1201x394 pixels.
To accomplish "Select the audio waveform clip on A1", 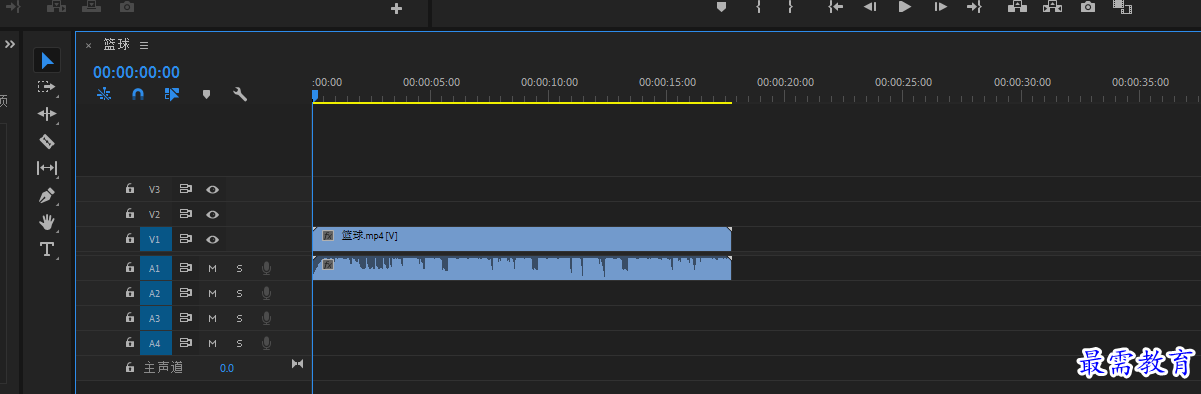I will tap(522, 267).
